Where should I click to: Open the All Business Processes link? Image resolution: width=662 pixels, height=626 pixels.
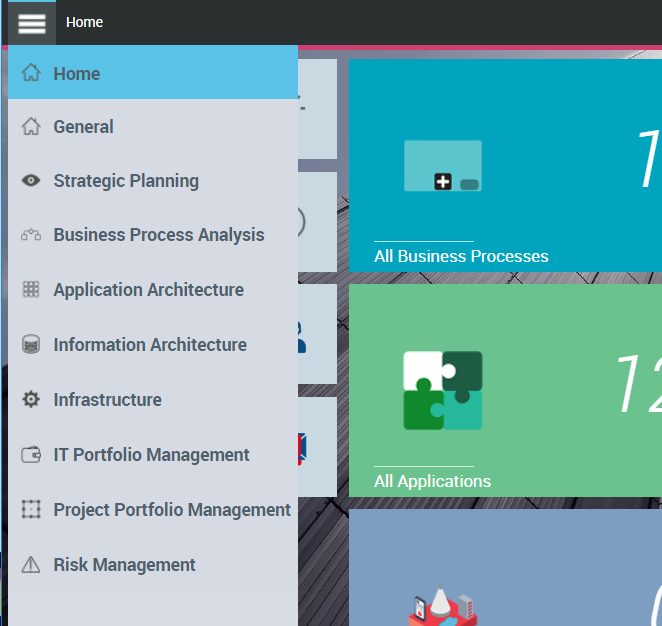click(x=461, y=256)
